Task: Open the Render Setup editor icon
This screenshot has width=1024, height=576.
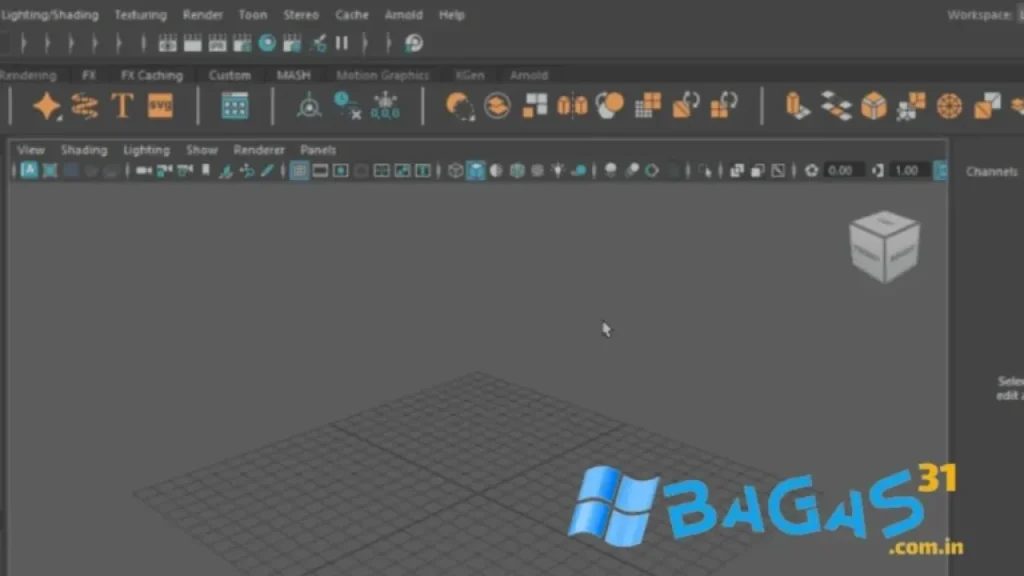Action: 292,43
